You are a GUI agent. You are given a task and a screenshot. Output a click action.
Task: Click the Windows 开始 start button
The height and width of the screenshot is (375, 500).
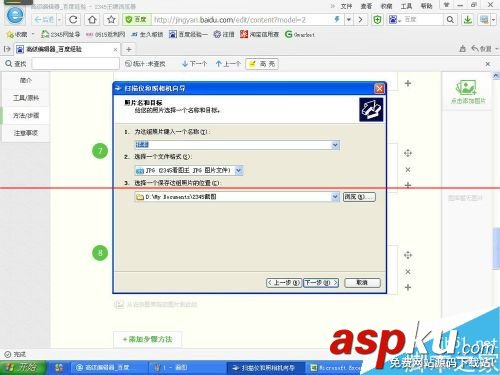pyautogui.click(x=22, y=368)
